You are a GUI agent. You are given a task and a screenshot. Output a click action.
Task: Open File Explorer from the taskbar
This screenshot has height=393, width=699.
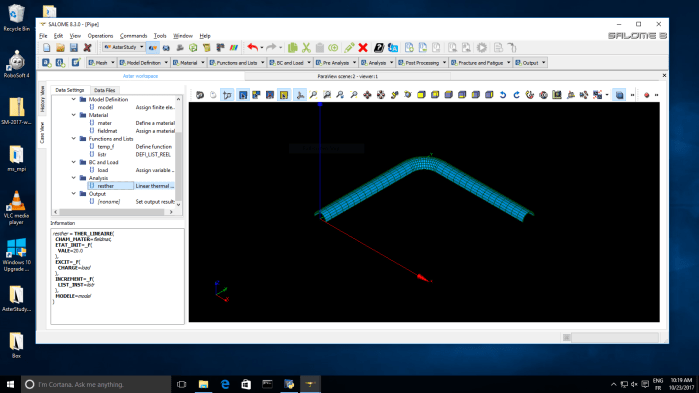click(x=203, y=384)
